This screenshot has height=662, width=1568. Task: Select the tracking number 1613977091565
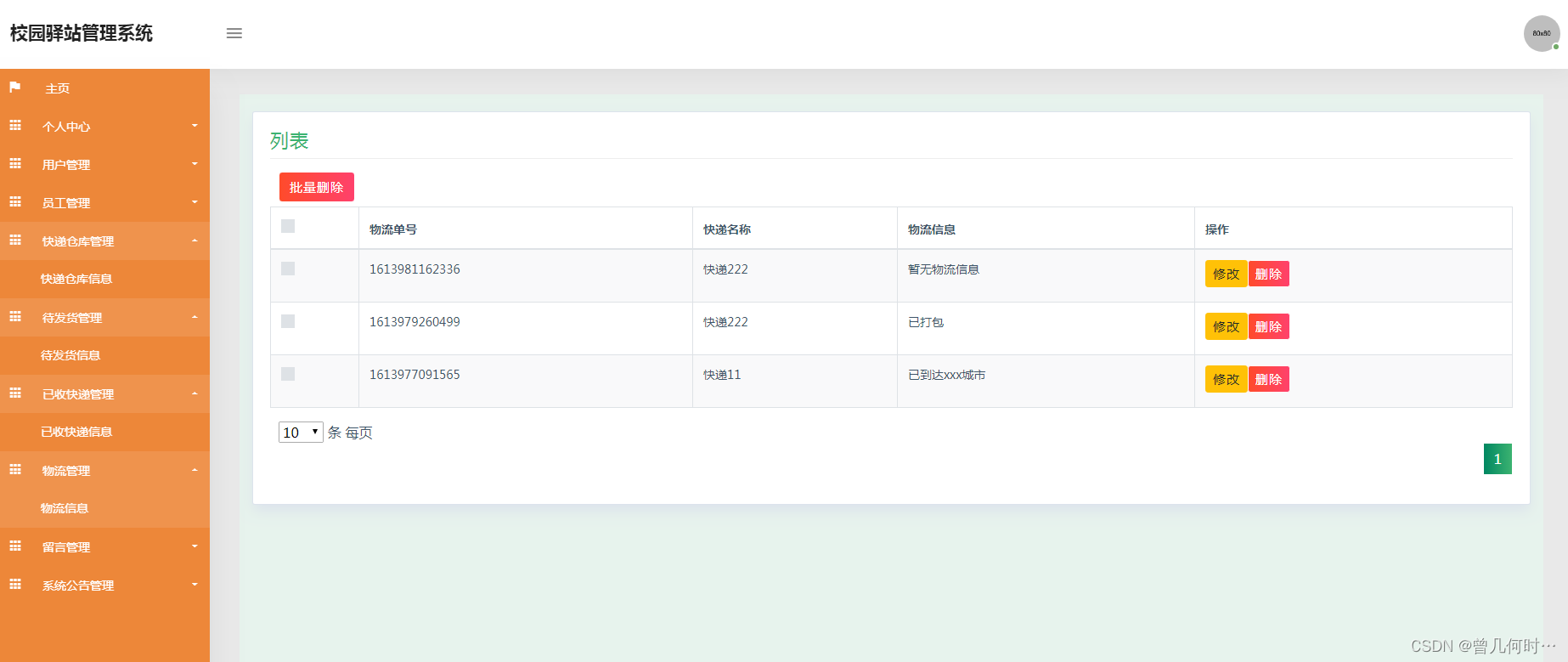[x=415, y=375]
